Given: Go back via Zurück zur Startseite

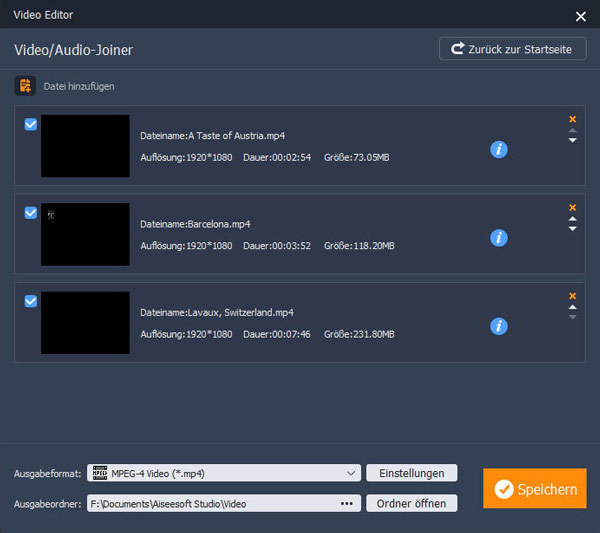Looking at the screenshot, I should coord(512,49).
